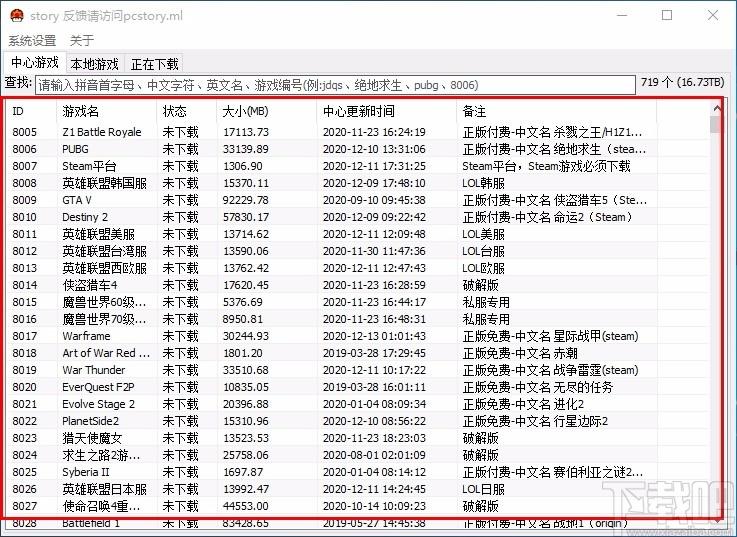The image size is (737, 537).
Task: Select the Art of War Red row
Action: tap(358, 353)
